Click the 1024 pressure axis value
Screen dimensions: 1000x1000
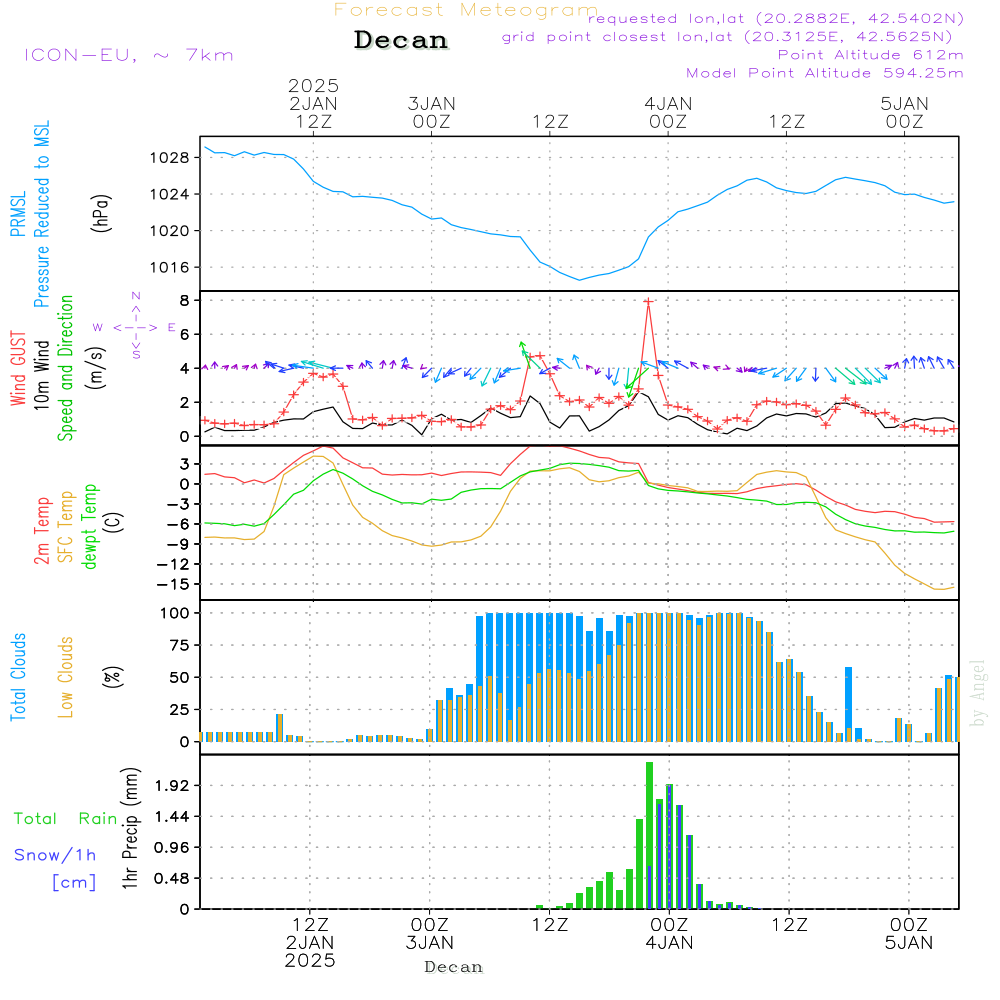tap(170, 194)
